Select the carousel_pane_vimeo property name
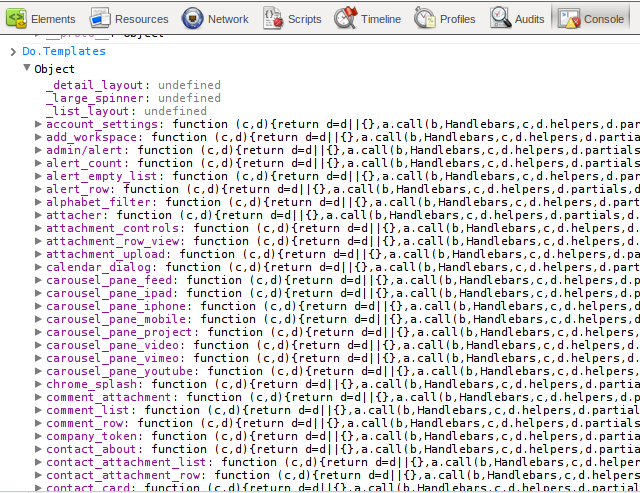This screenshot has width=640, height=493. [112, 358]
